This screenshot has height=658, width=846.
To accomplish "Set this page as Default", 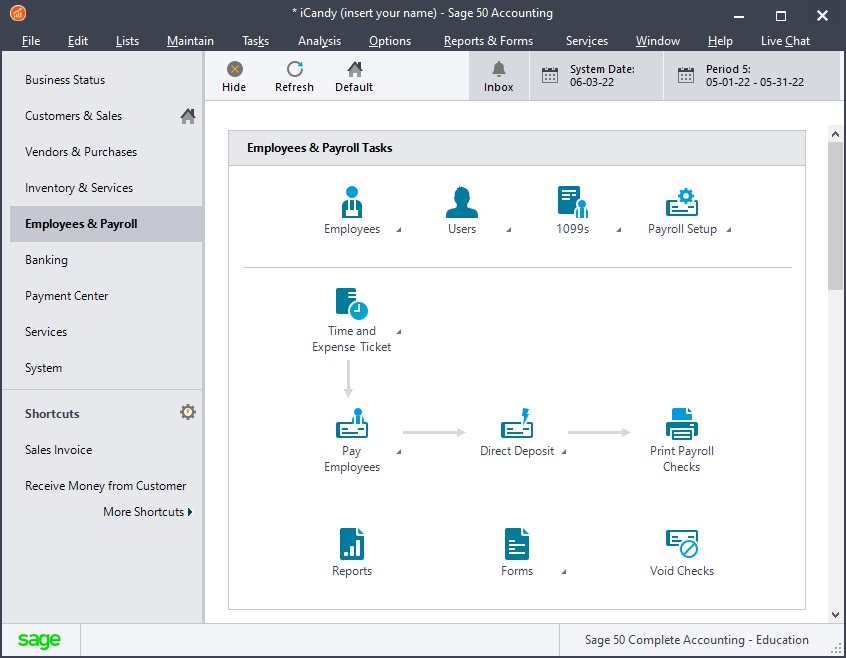I will (354, 77).
